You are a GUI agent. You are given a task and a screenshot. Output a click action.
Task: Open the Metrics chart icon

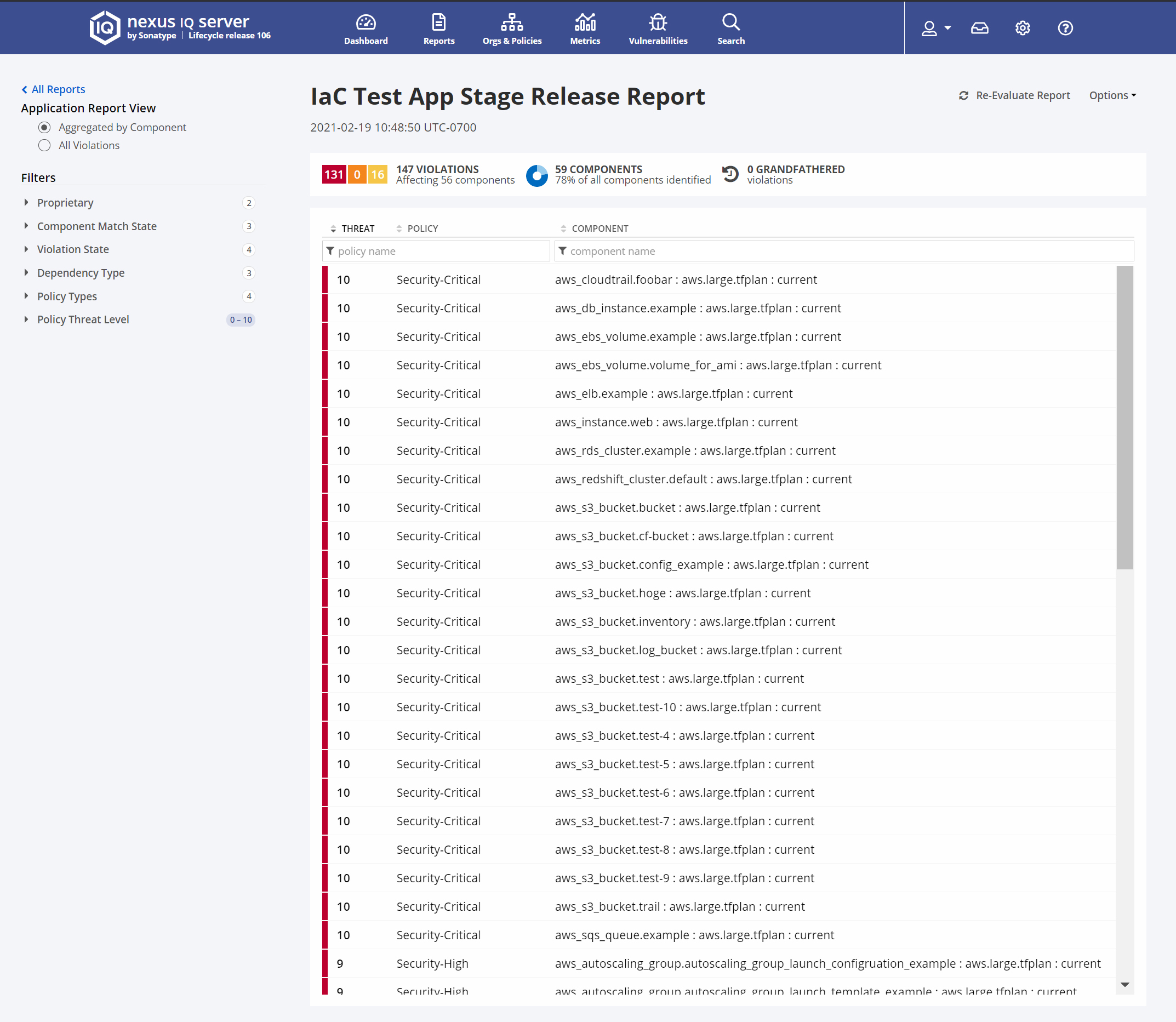point(585,23)
